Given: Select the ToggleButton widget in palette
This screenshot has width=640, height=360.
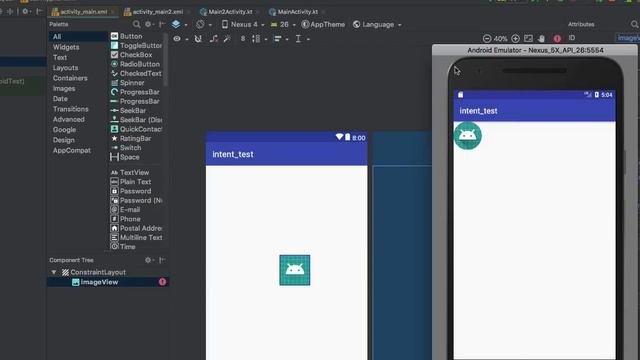Looking at the screenshot, I should pyautogui.click(x=136, y=46).
